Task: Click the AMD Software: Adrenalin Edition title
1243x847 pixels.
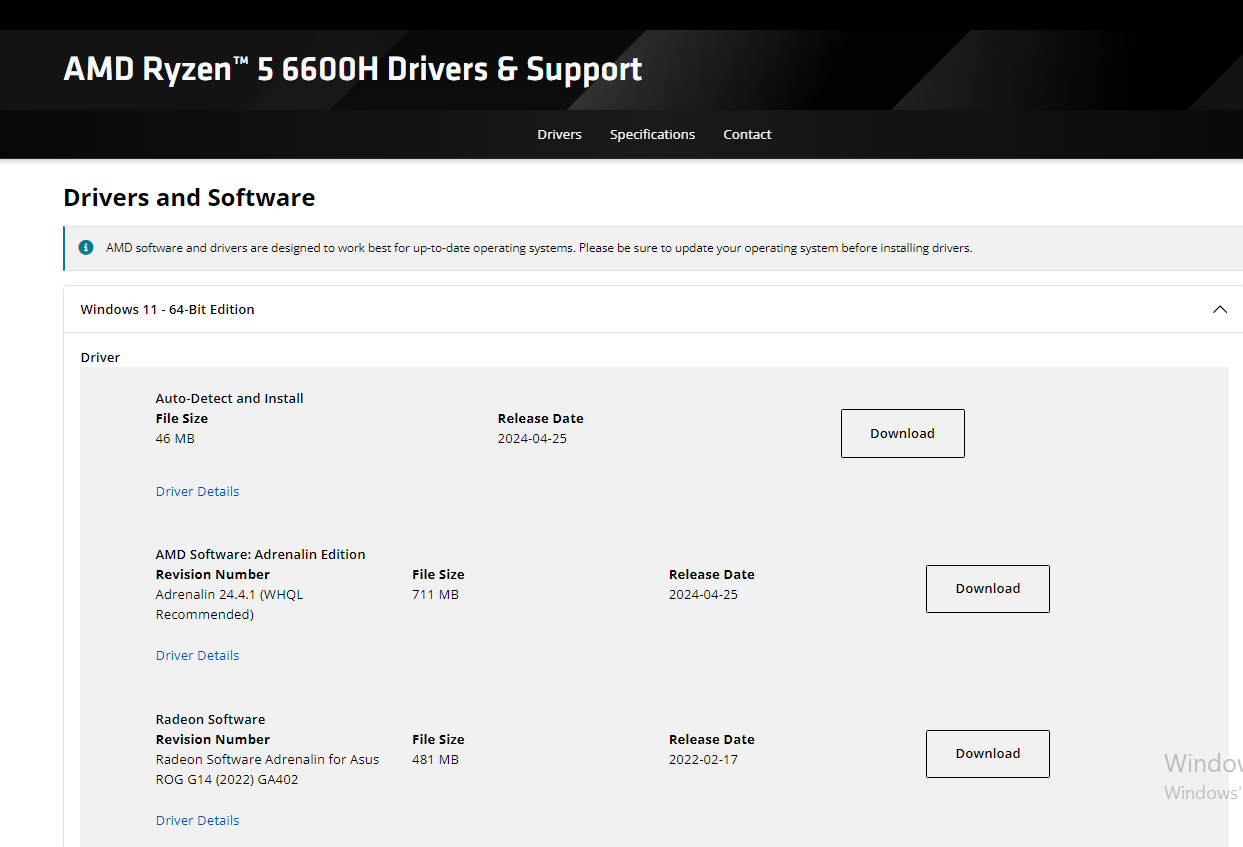Action: pos(260,554)
